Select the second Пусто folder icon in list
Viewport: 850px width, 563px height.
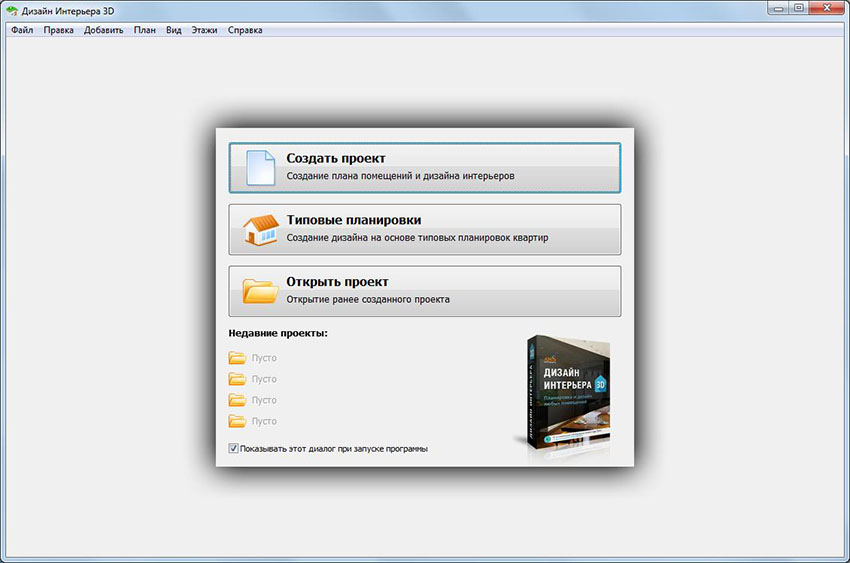pyautogui.click(x=237, y=379)
